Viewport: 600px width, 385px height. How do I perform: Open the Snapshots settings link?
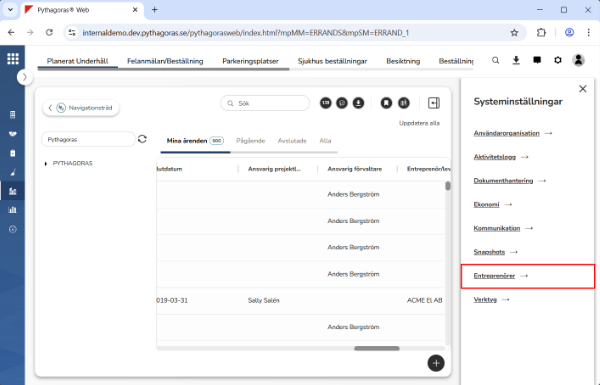click(x=489, y=252)
